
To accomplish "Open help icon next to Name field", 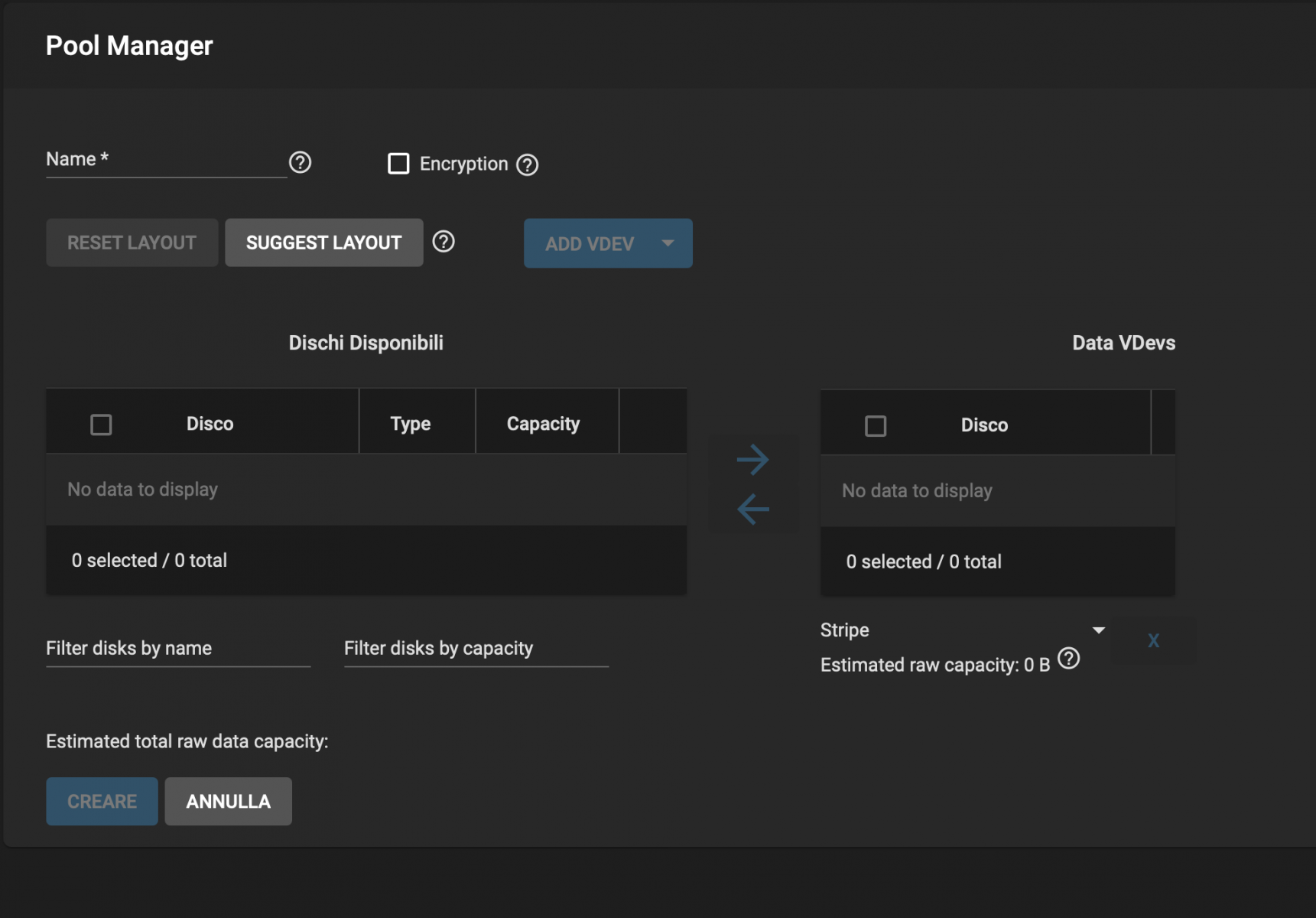I will coord(300,162).
